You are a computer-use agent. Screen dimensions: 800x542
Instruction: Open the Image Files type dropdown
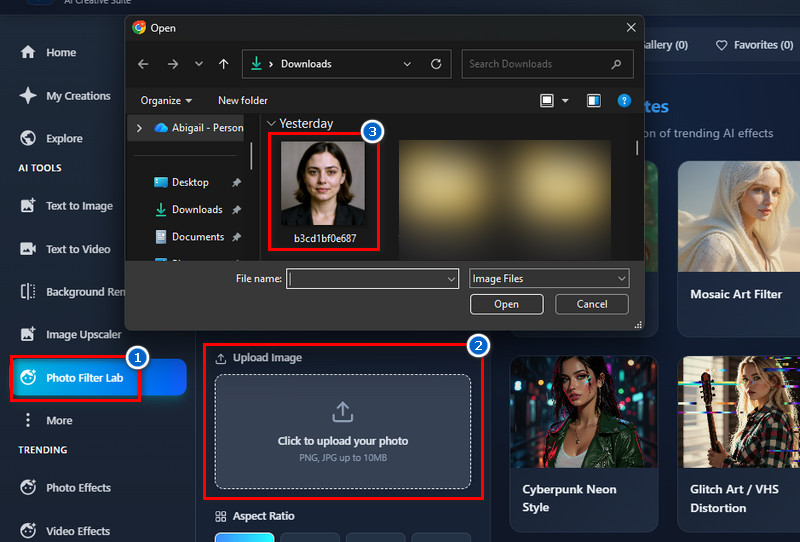[549, 279]
